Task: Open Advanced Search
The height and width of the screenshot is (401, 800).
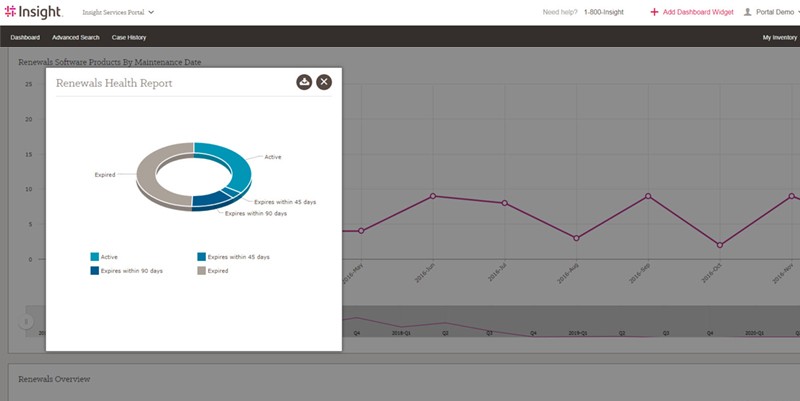Action: tap(76, 37)
